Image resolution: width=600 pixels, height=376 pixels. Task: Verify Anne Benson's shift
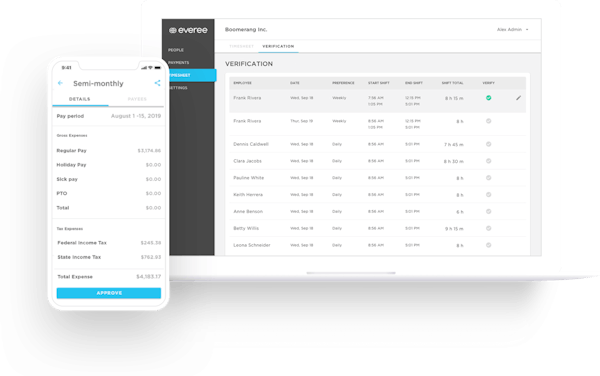coord(489,212)
